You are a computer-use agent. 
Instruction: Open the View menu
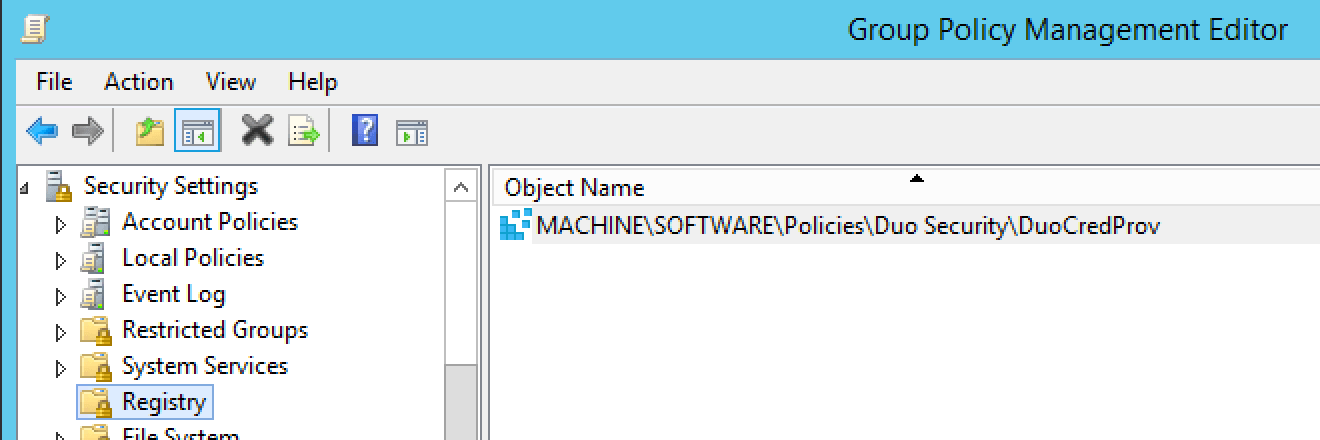coord(231,82)
